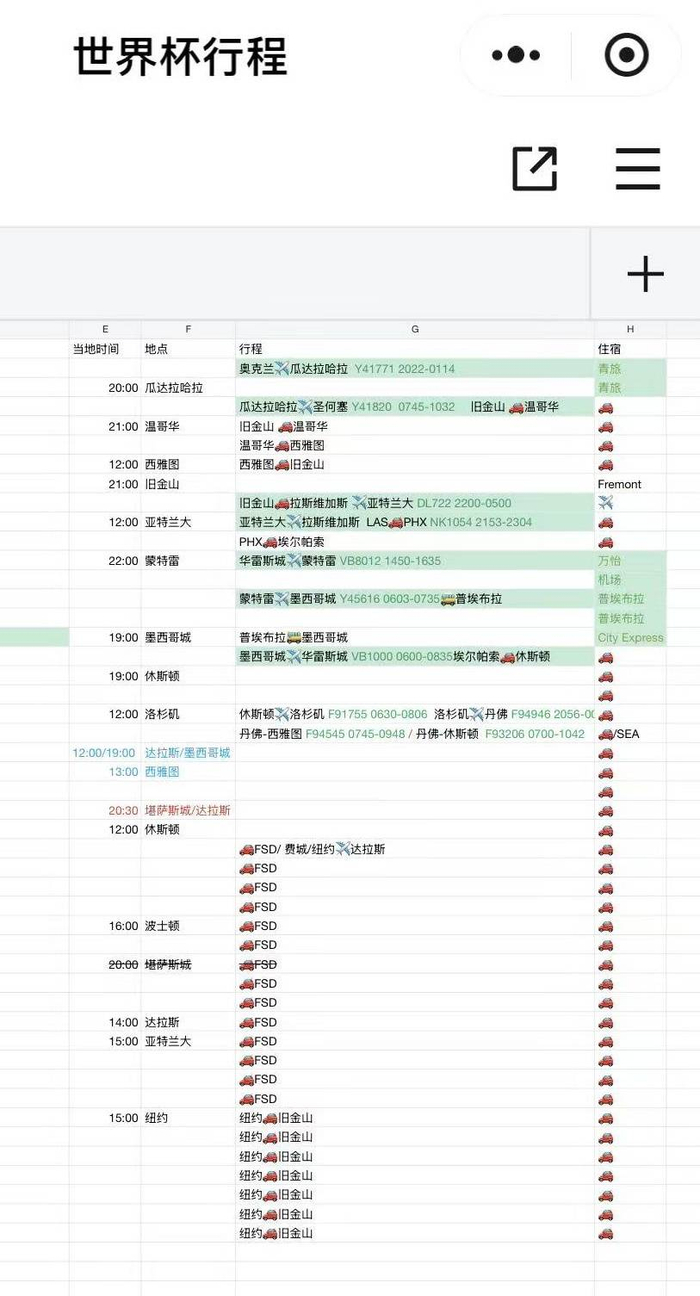
Task: Select the blue 12:00/19:00 time cell
Action: pyautogui.click(x=105, y=753)
